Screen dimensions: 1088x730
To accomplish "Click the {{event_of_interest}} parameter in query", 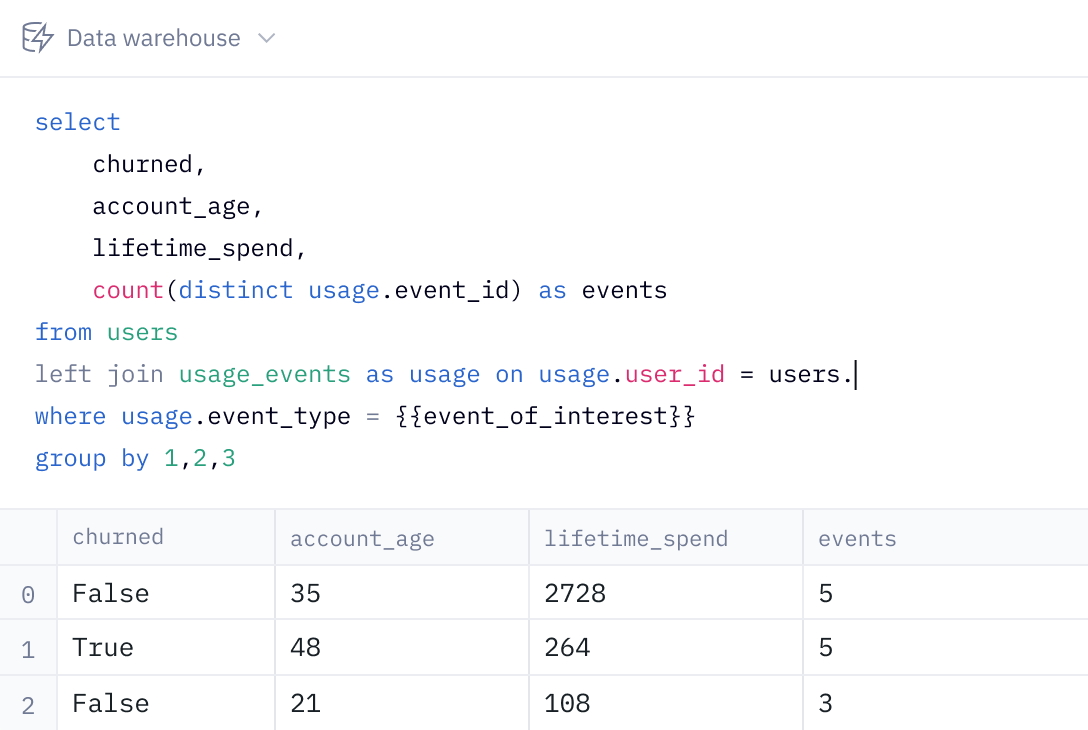I will click(545, 417).
